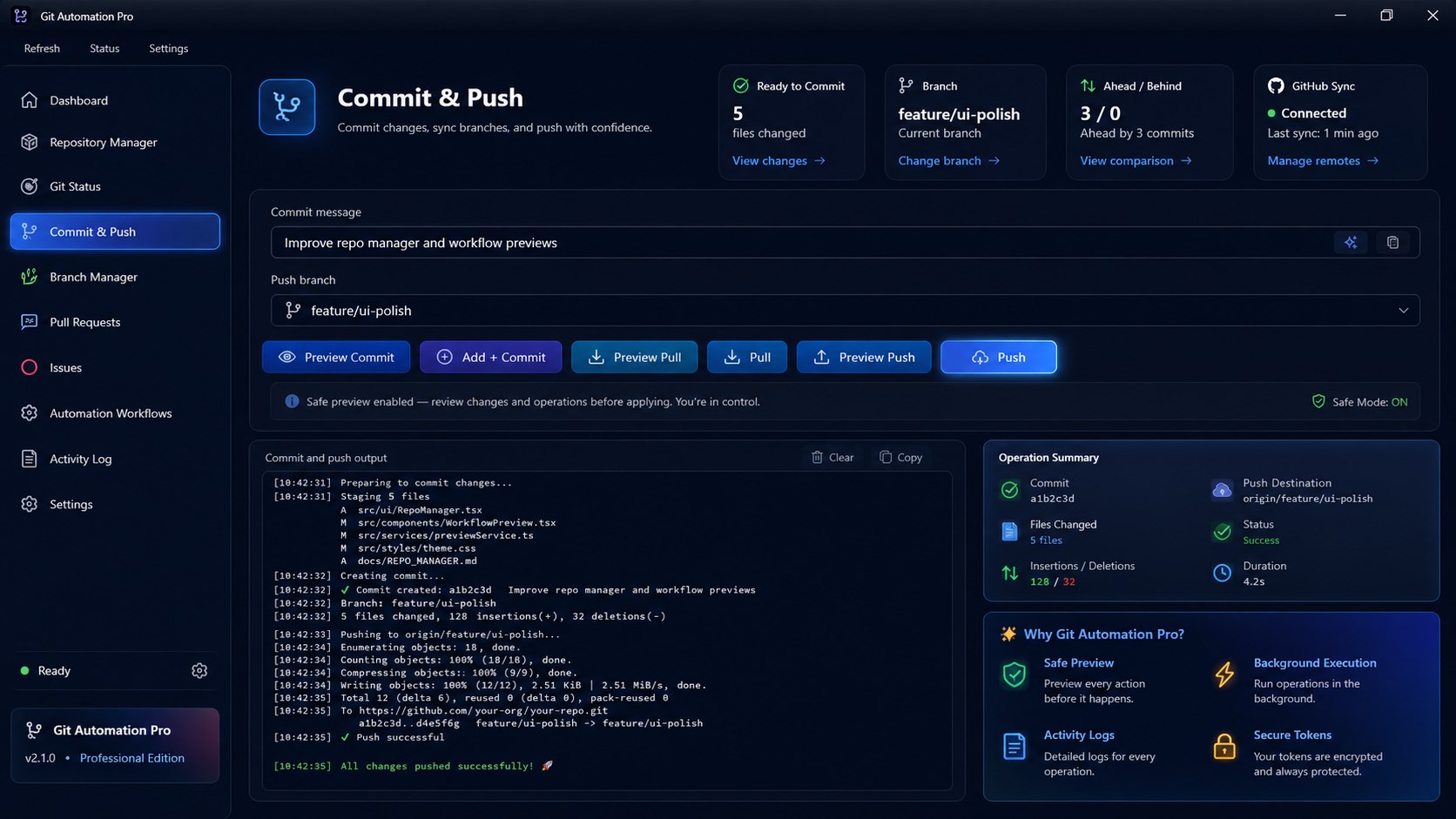The height and width of the screenshot is (819, 1456).
Task: Click 'docs/REPO_MANAGER.md' line in output
Action: (417, 561)
